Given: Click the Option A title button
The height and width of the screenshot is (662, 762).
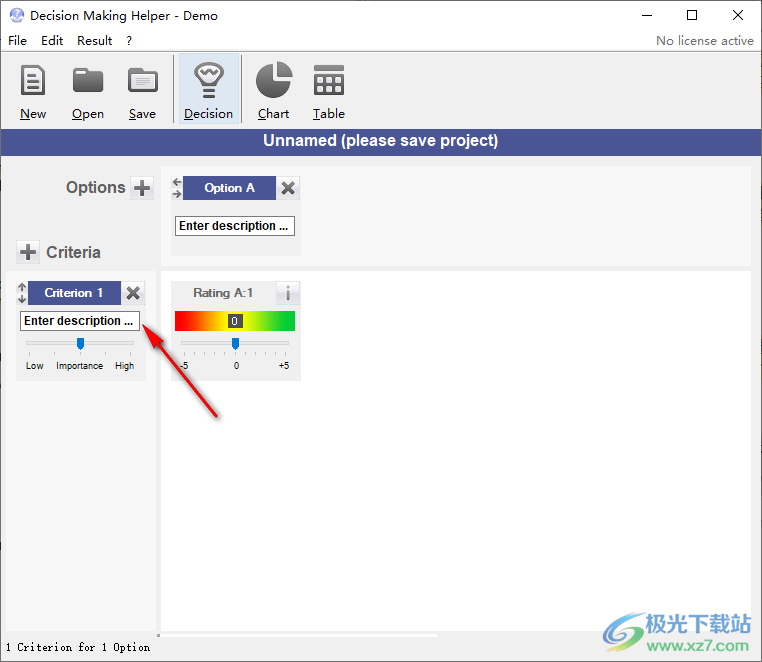Looking at the screenshot, I should pyautogui.click(x=229, y=188).
